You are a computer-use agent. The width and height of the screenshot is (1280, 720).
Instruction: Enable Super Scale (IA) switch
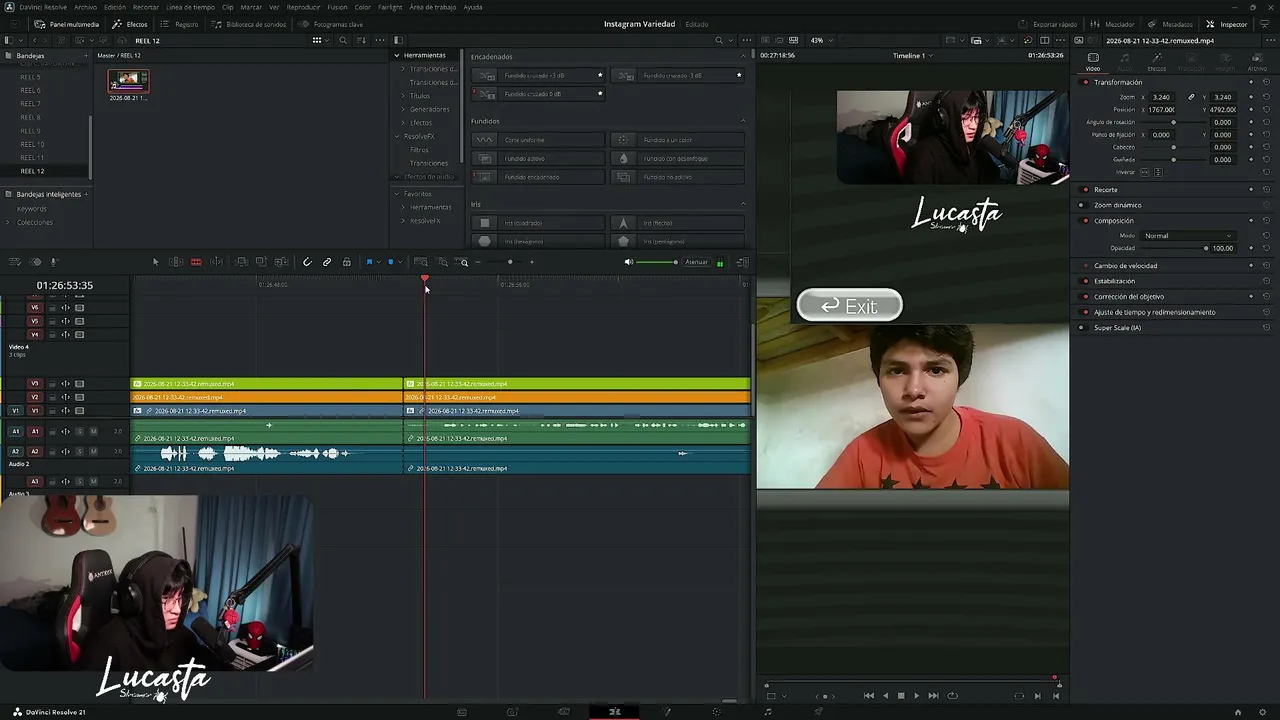[x=1081, y=328]
